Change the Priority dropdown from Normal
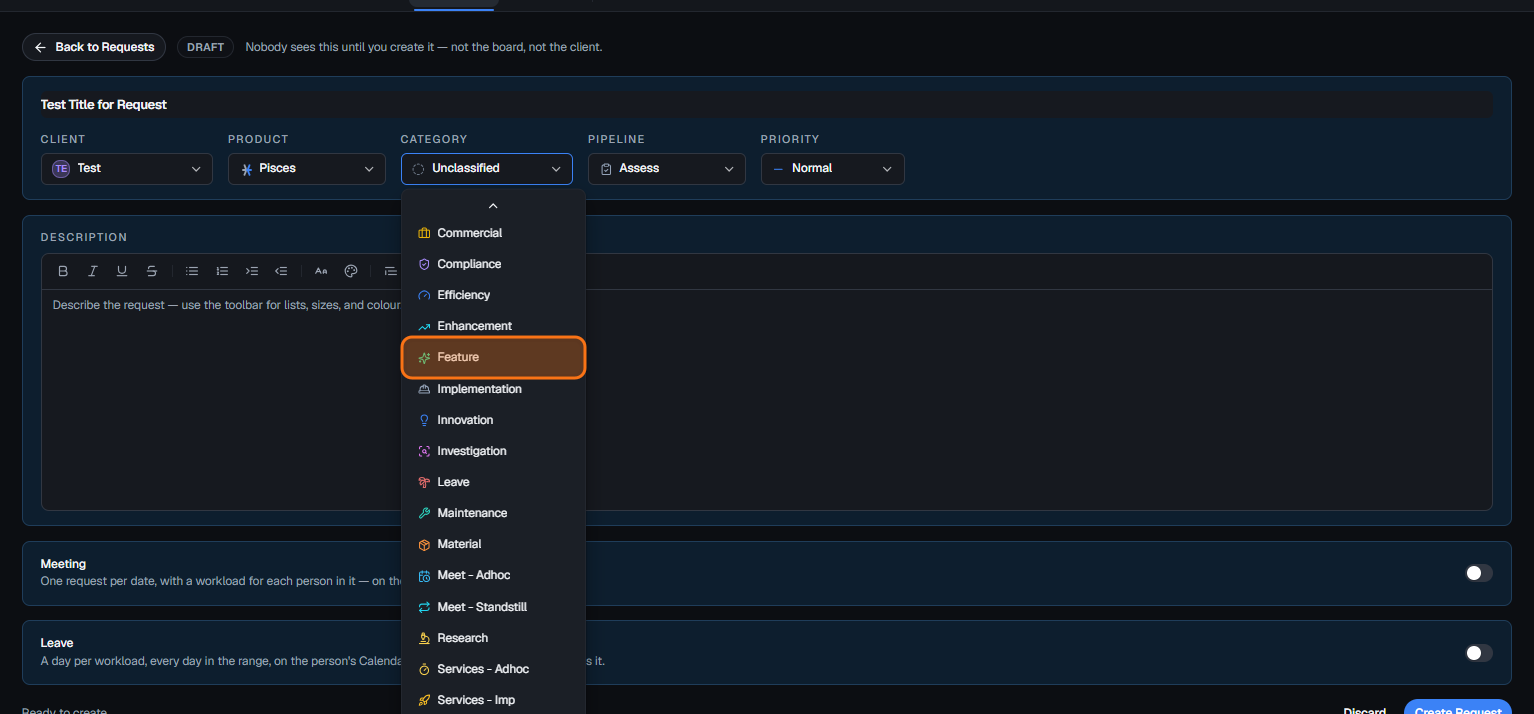The image size is (1534, 714). click(833, 169)
